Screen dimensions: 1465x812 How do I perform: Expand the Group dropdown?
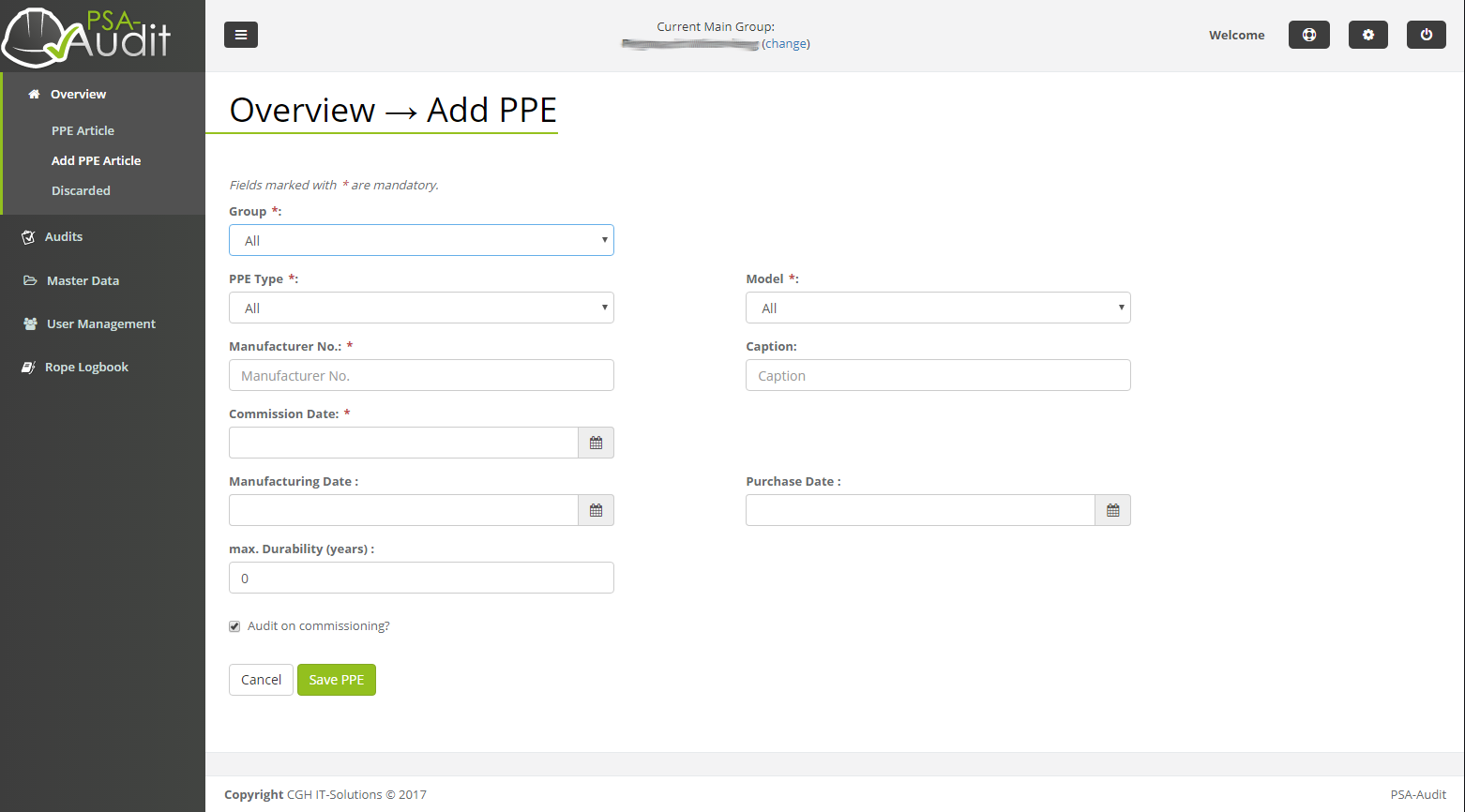pos(421,240)
